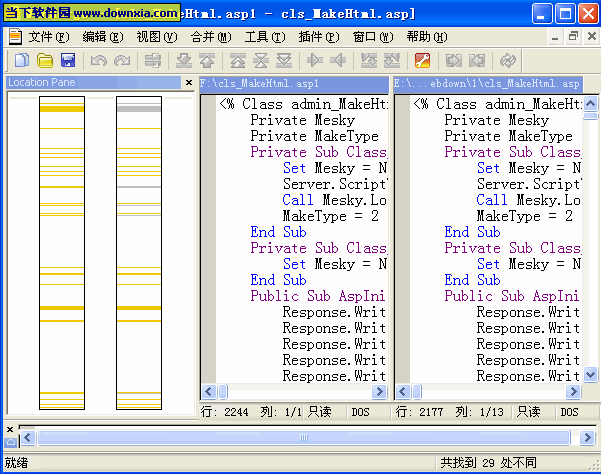Open the 工具(T) menu

point(265,37)
